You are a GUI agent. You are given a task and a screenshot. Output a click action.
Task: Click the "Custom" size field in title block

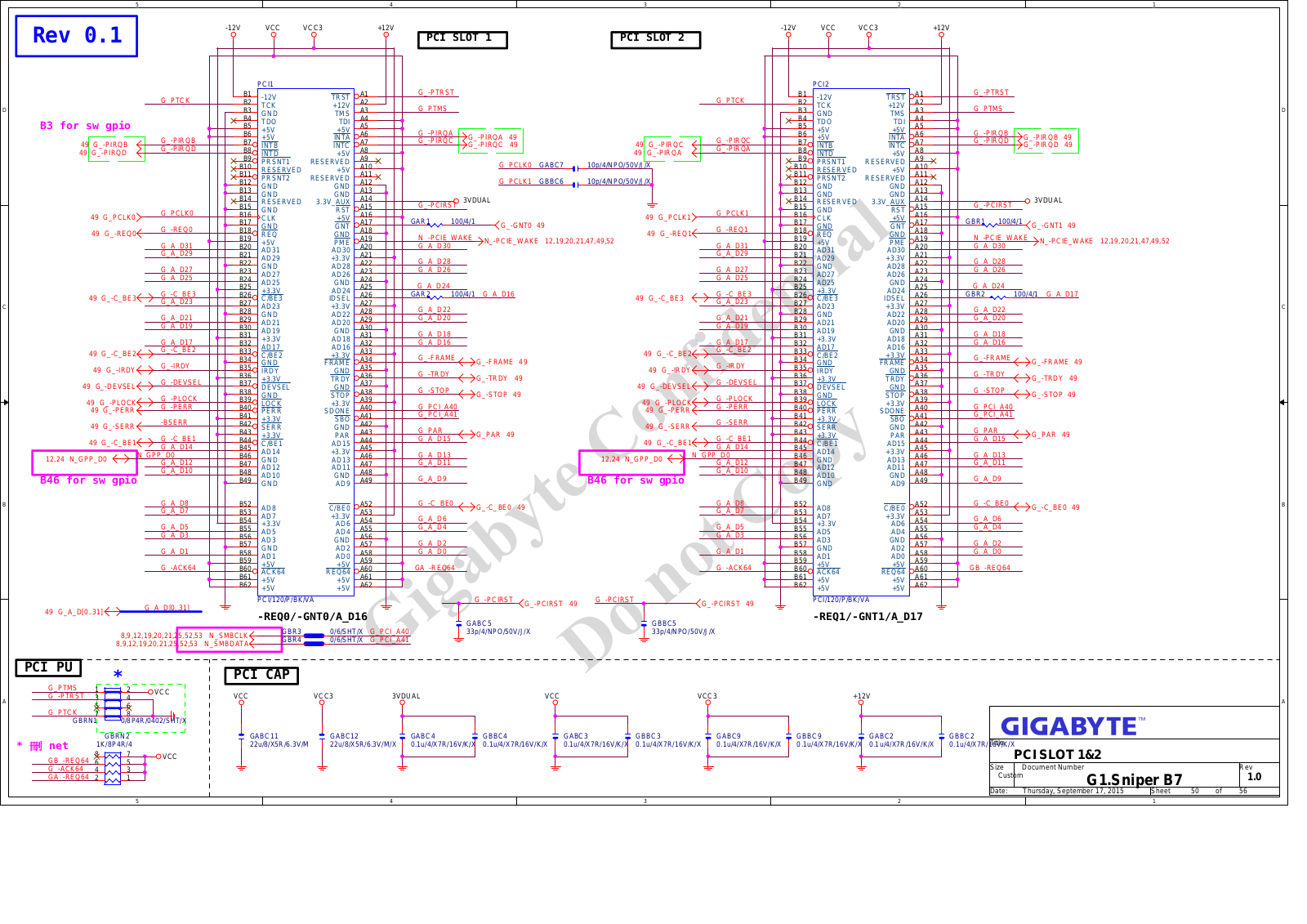pos(1010,775)
